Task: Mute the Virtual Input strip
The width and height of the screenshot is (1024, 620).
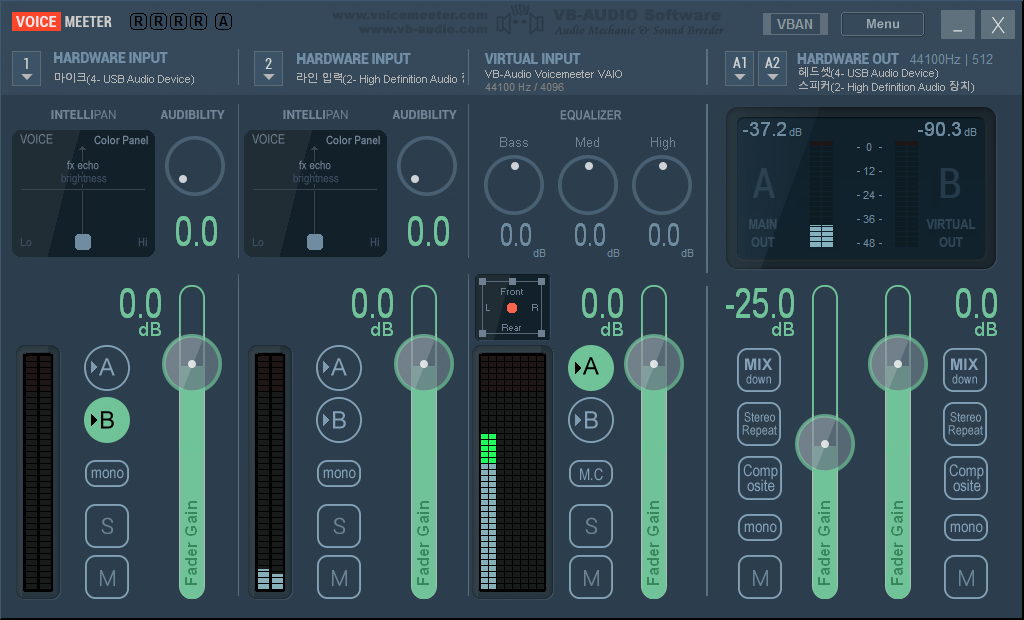Action: pyautogui.click(x=590, y=578)
